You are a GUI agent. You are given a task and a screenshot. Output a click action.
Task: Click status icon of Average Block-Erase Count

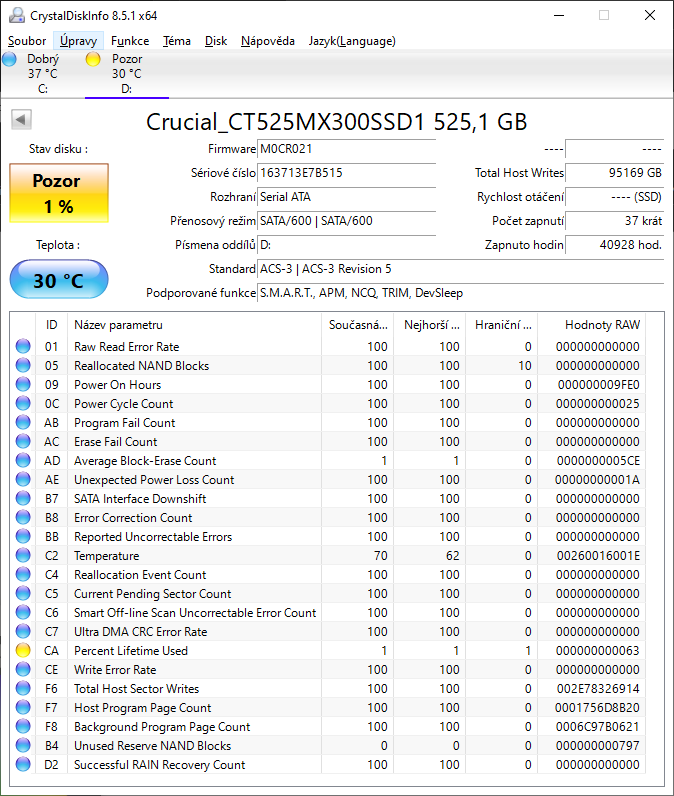[x=23, y=460]
